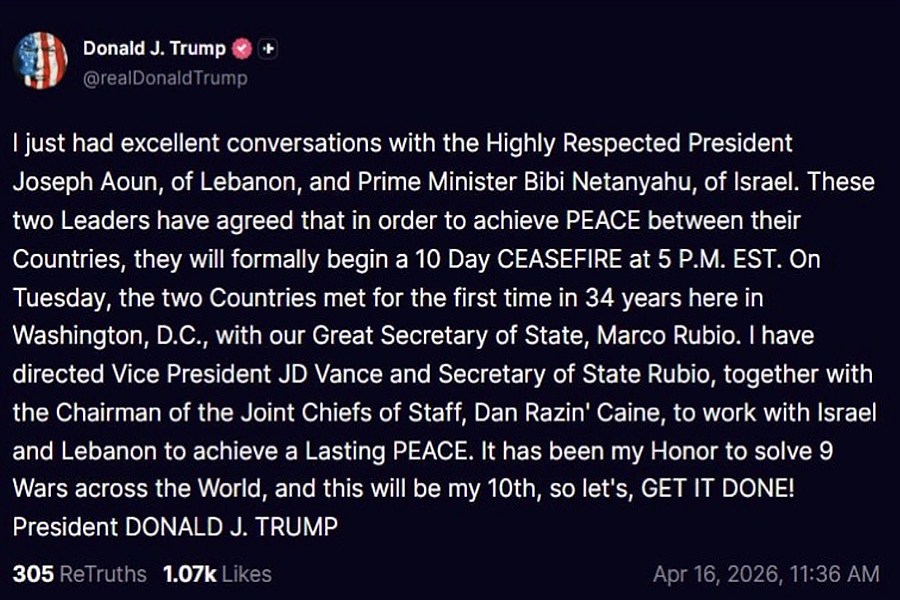The width and height of the screenshot is (900, 600).
Task: Open the Donald J. Trump display name
Action: point(154,48)
